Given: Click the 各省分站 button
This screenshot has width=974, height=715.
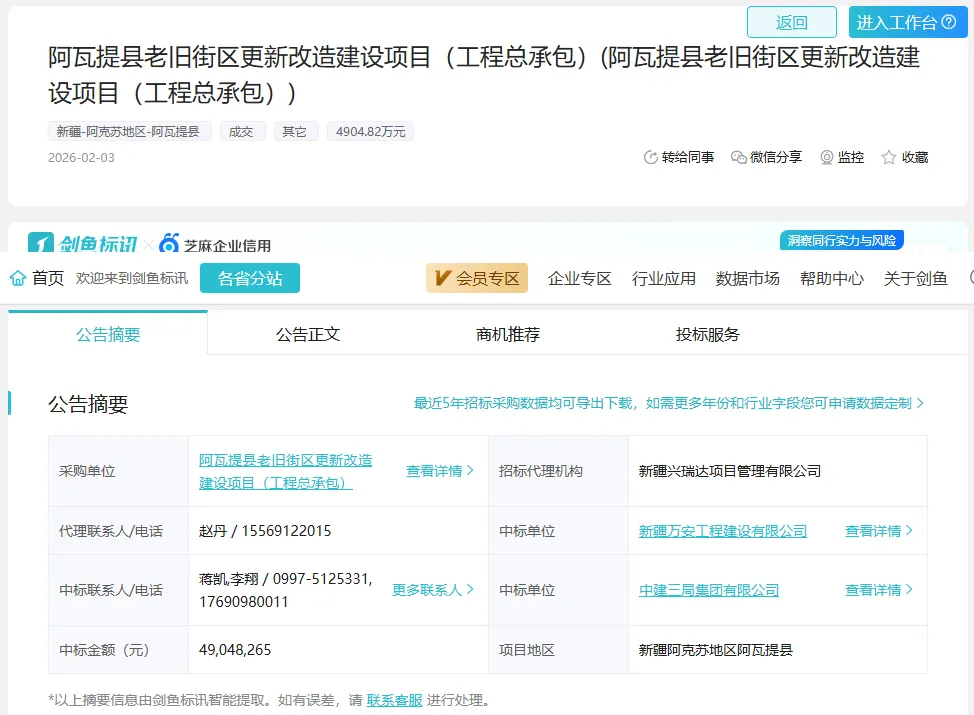Looking at the screenshot, I should tap(250, 278).
